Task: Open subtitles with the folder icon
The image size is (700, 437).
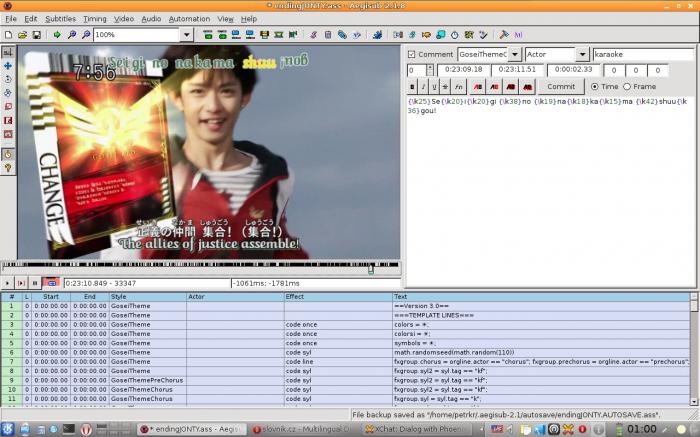Action: pos(22,34)
